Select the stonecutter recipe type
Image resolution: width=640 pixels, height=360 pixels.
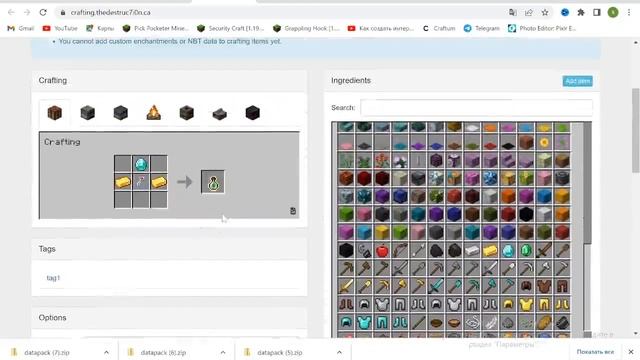(220, 114)
